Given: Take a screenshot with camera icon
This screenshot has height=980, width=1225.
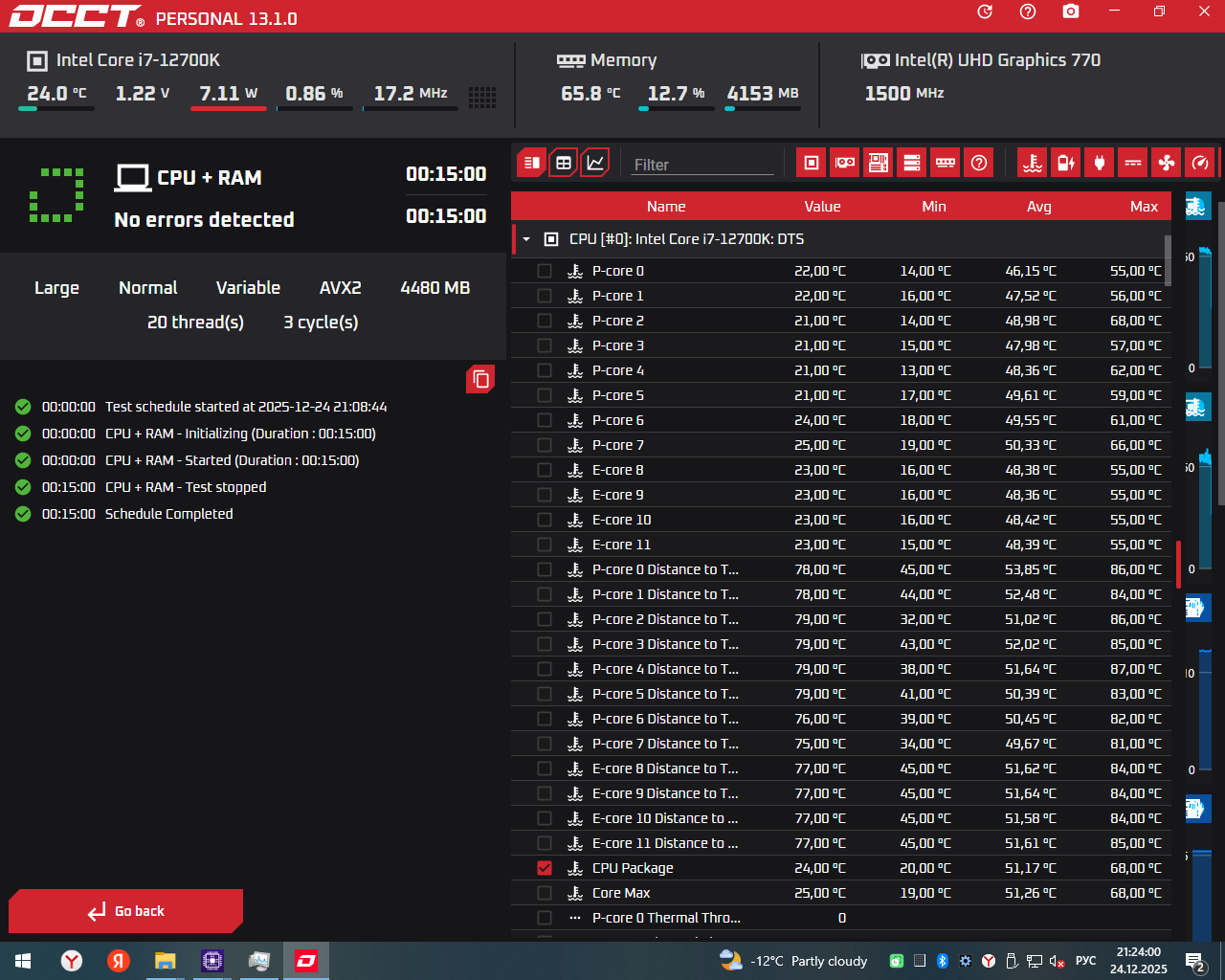Looking at the screenshot, I should point(1071,11).
